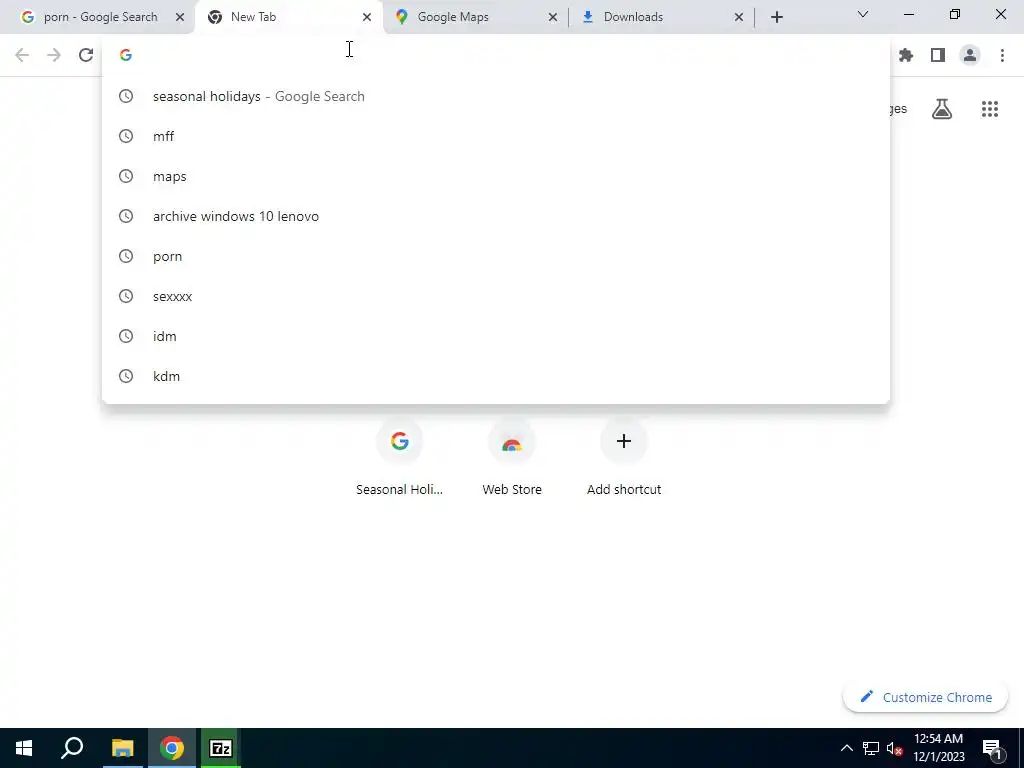The height and width of the screenshot is (768, 1024).
Task: Open the Chrome three-dot menu
Action: [x=1002, y=56]
